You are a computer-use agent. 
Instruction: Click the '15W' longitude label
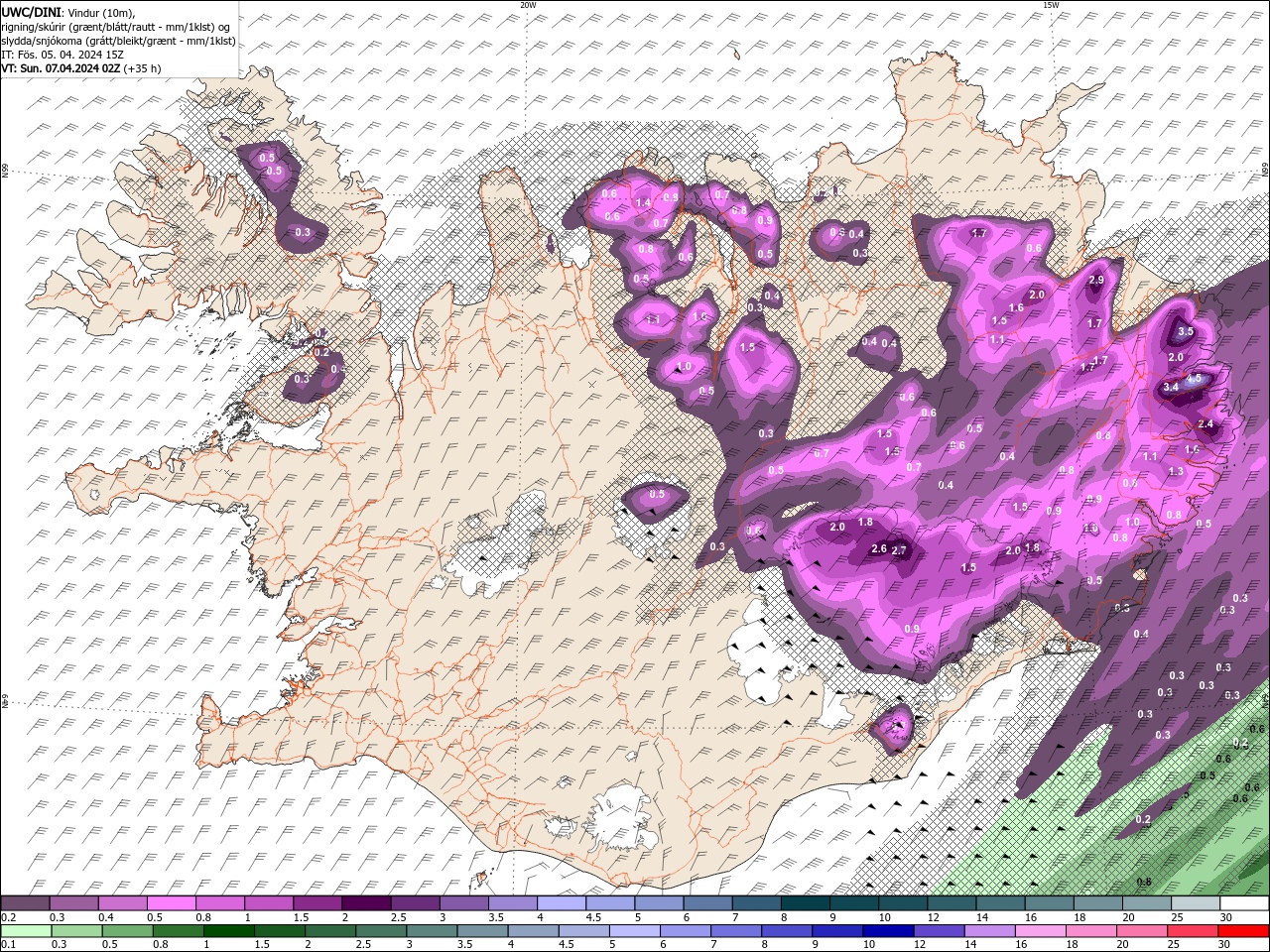click(x=1051, y=5)
